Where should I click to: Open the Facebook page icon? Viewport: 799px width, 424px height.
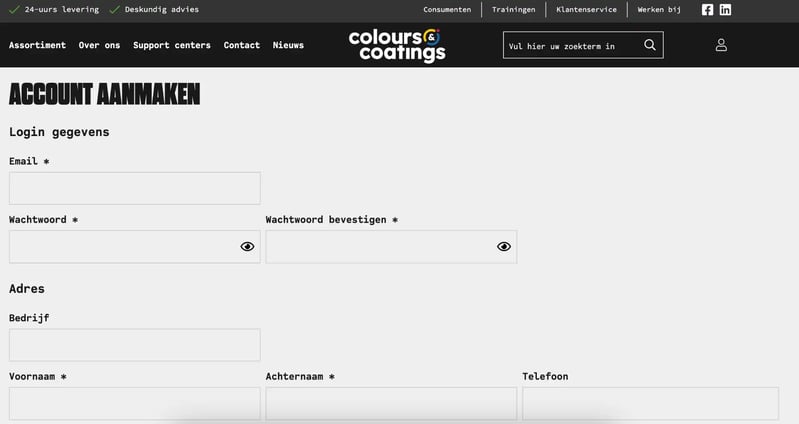tap(707, 10)
